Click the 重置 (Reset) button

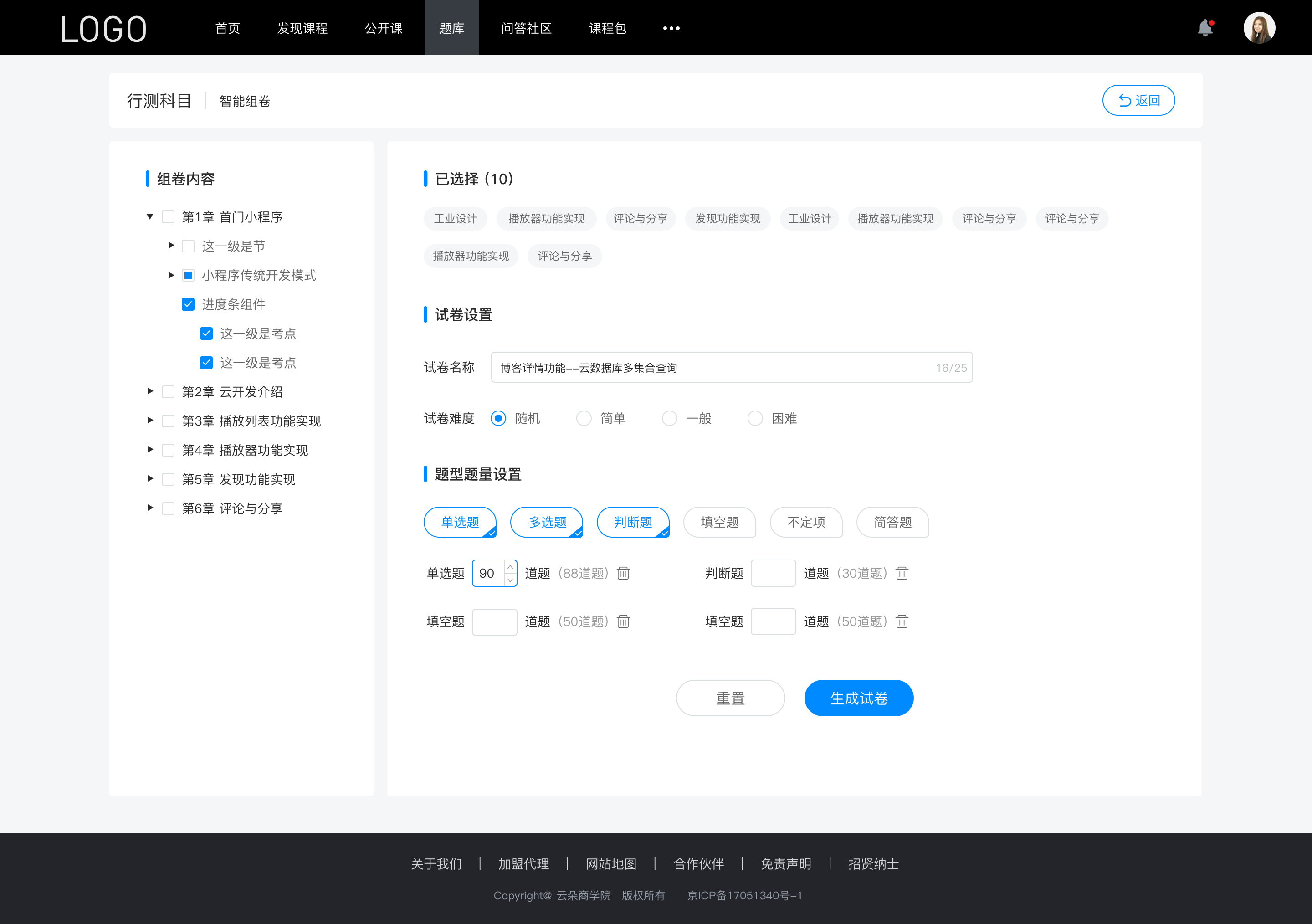pyautogui.click(x=729, y=698)
